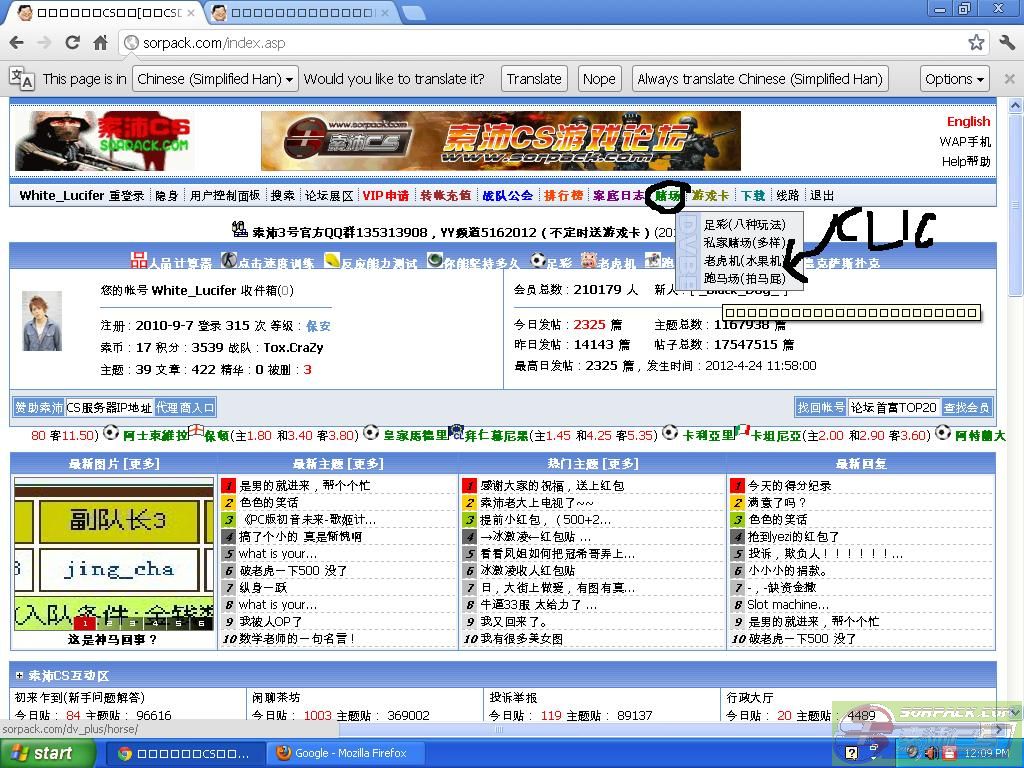Open the Chrome wrench menu
Screen dimensions: 1024x768
[1006, 43]
